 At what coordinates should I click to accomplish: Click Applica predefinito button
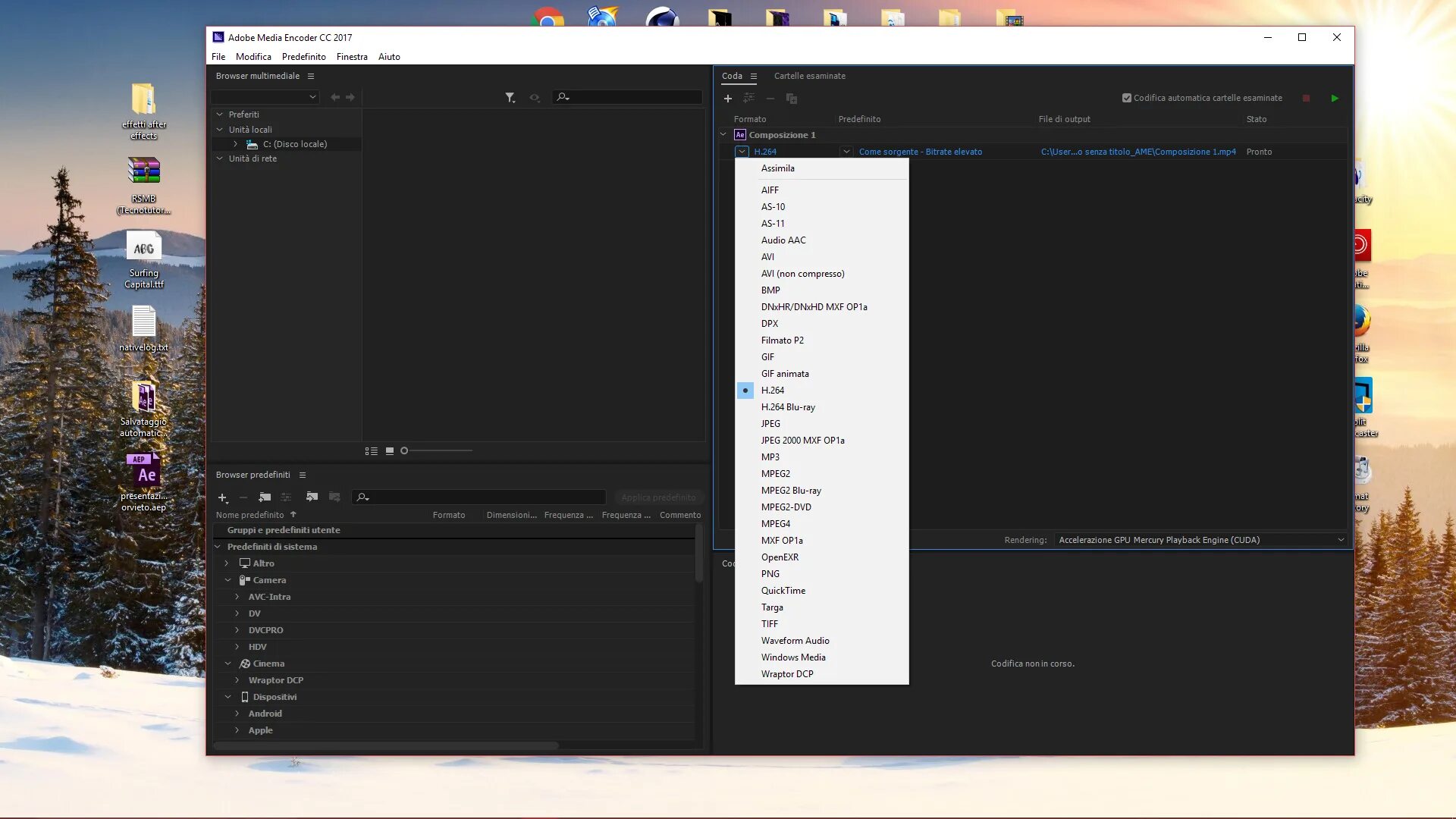coord(658,497)
